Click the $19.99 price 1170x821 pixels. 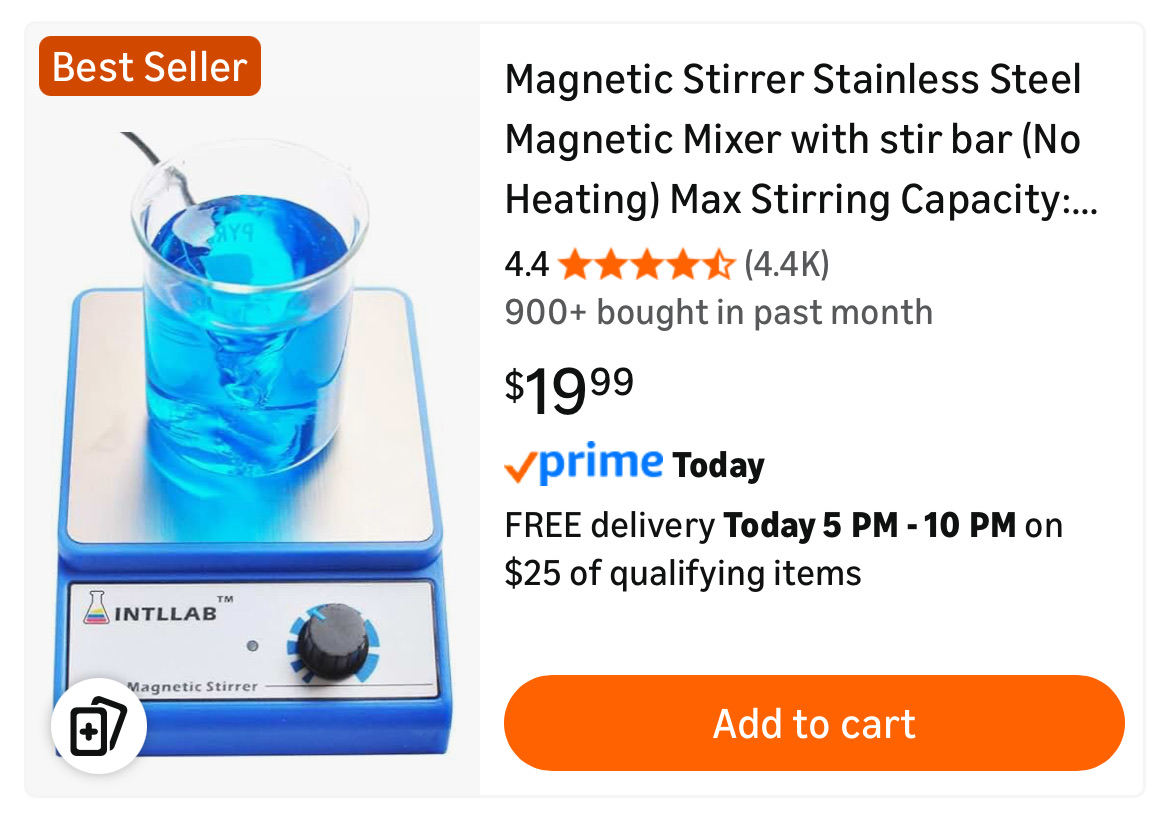click(569, 390)
